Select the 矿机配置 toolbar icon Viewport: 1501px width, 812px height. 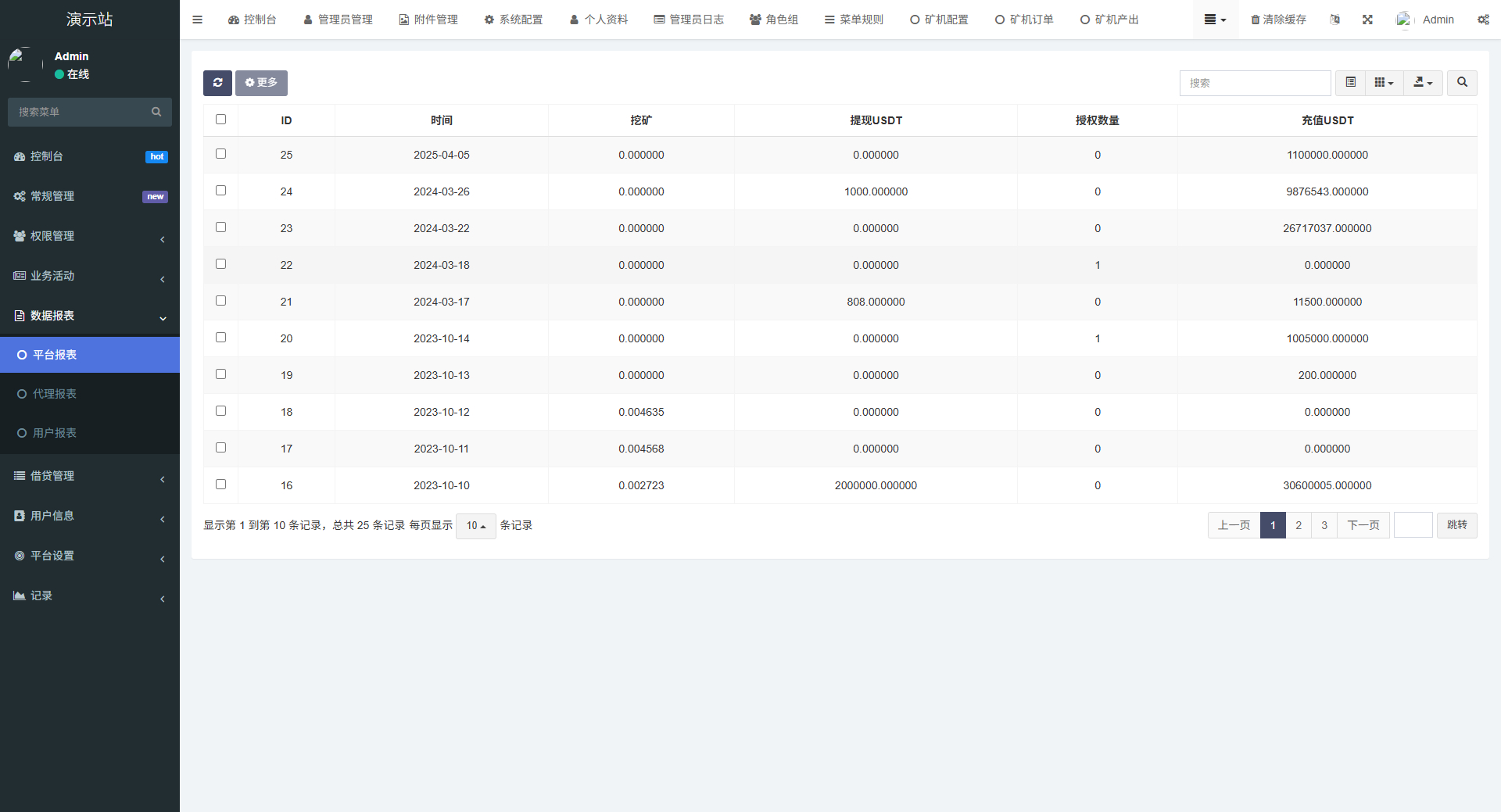point(940,19)
